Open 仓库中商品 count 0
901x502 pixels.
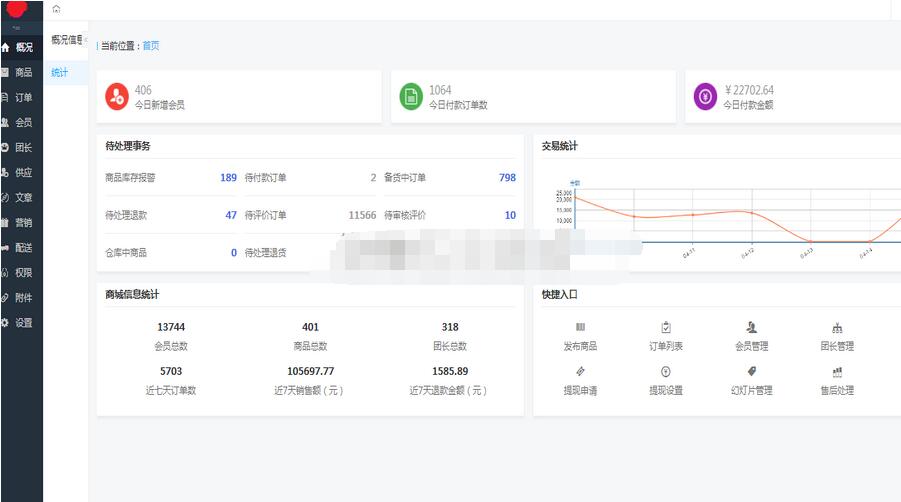(x=234, y=253)
